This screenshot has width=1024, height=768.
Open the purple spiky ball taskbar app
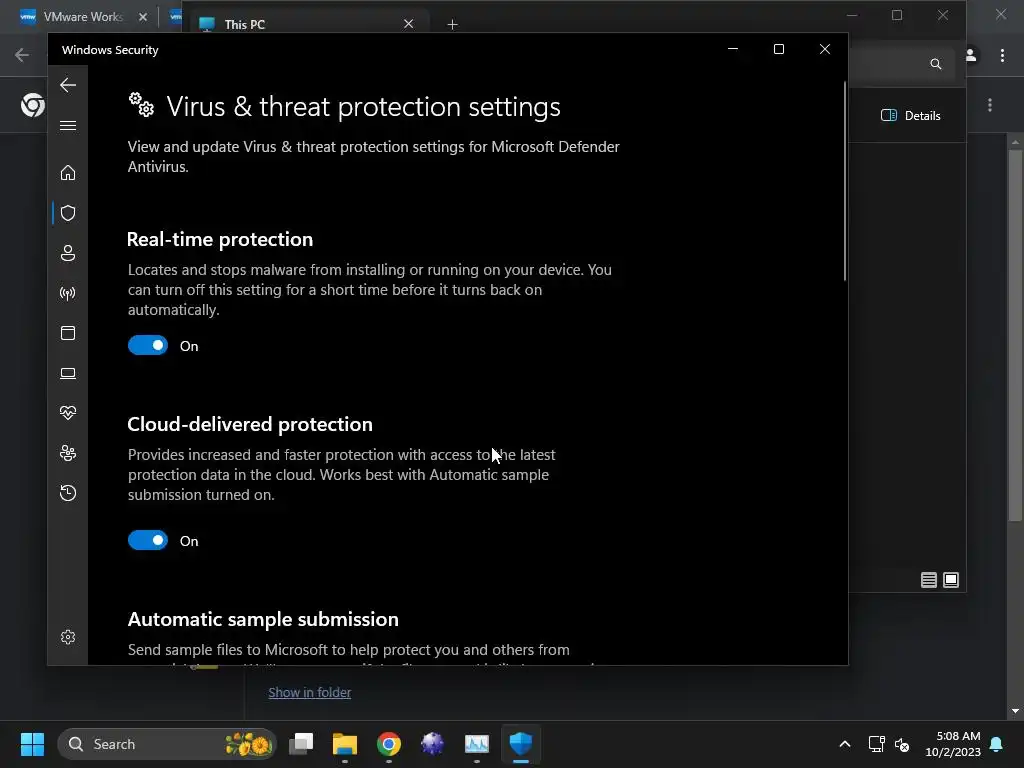tap(432, 744)
